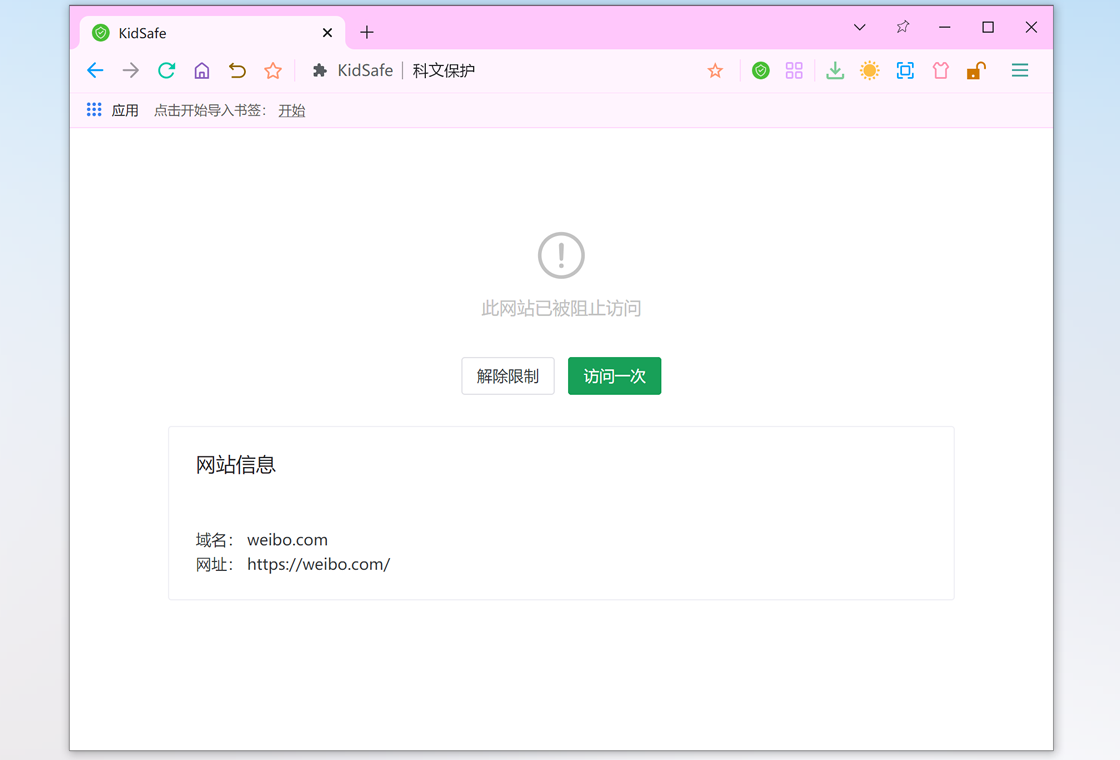Toggle brightness mode with the sun icon
The width and height of the screenshot is (1120, 760).
point(869,70)
